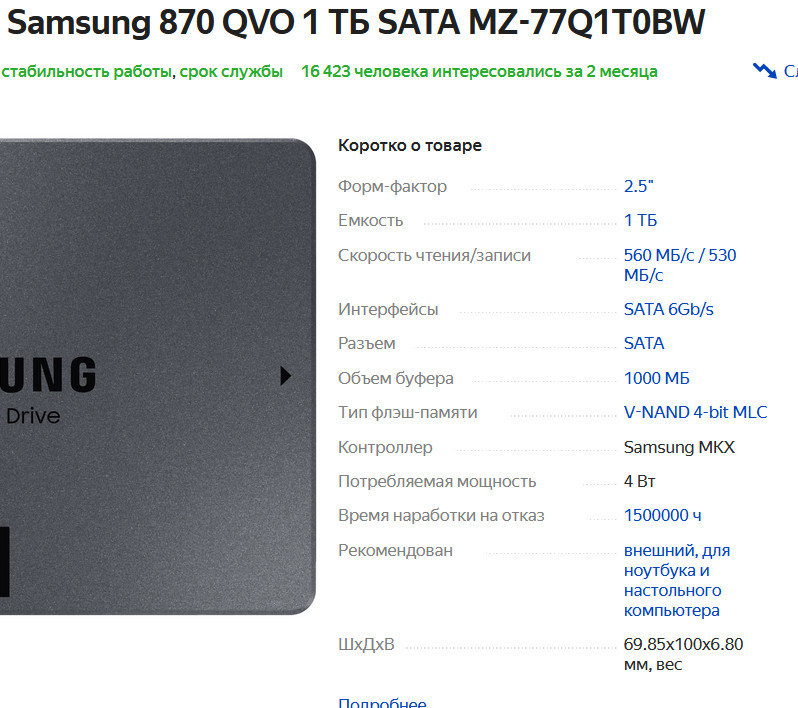Screen dimensions: 798x708
Task: Open the 1 ТБ capacity link
Action: pos(640,220)
